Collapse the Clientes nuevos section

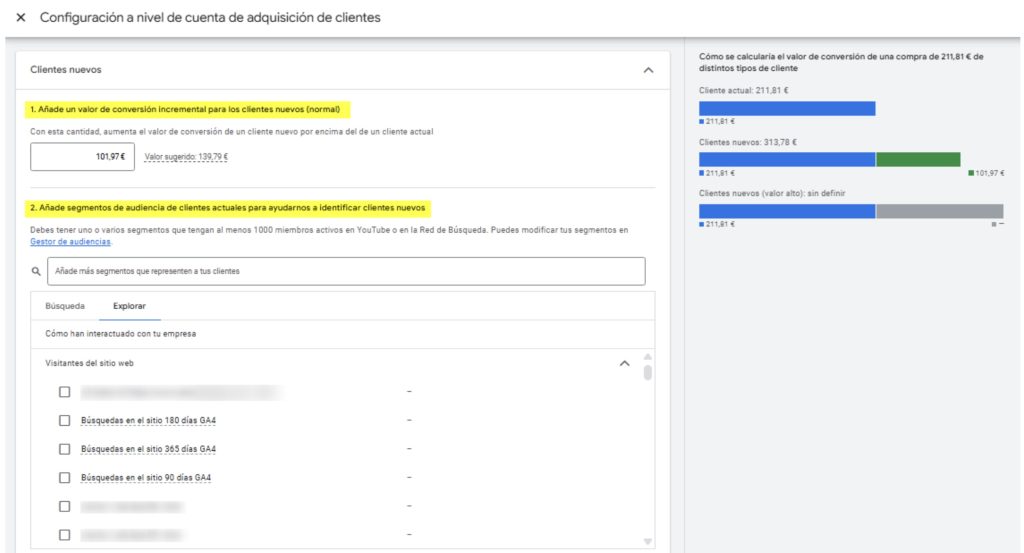pyautogui.click(x=648, y=70)
